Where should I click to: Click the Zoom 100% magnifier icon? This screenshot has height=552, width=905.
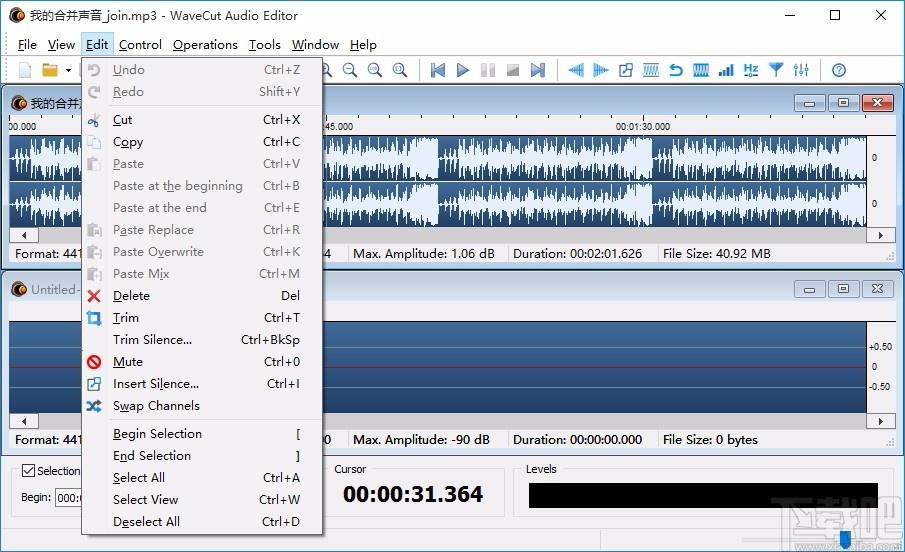click(375, 70)
